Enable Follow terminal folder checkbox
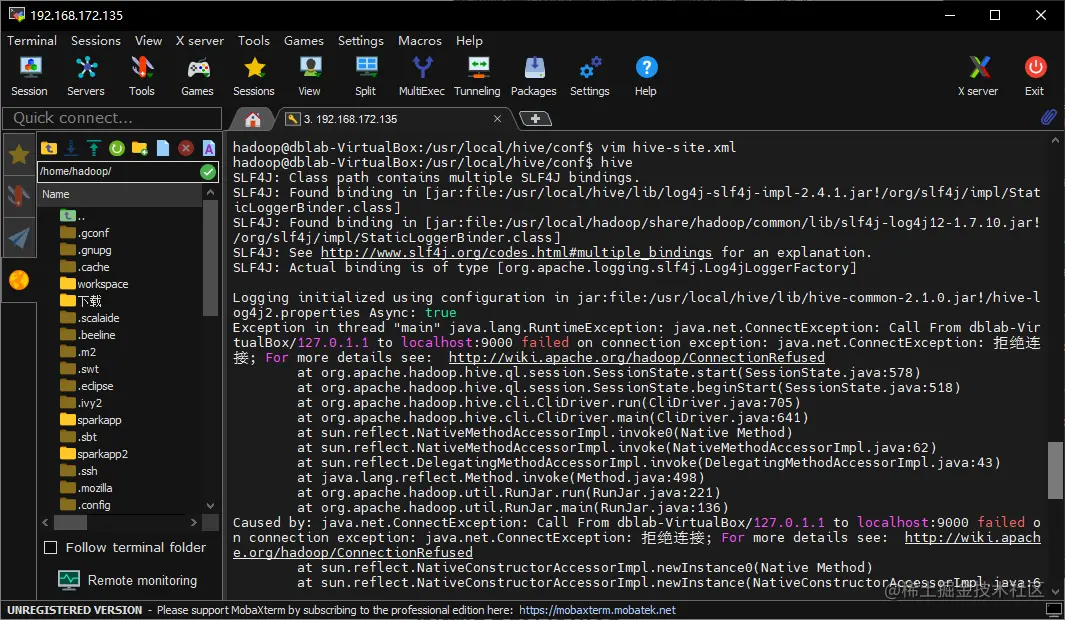The width and height of the screenshot is (1065, 620). 50,547
